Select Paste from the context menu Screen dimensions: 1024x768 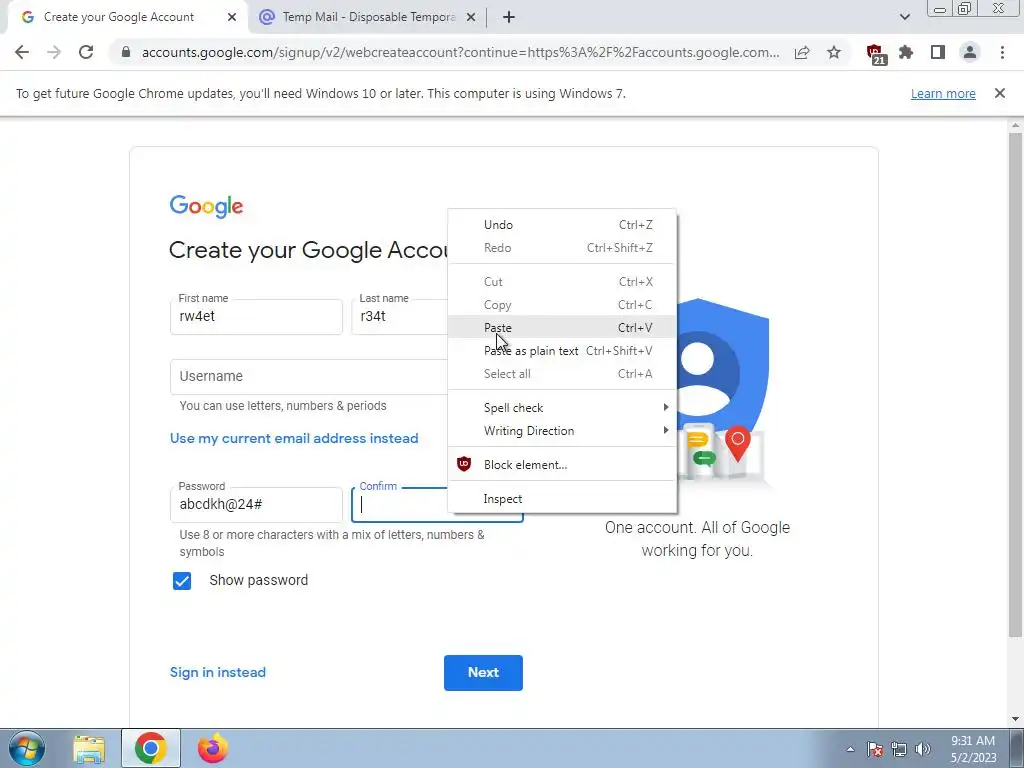562,328
